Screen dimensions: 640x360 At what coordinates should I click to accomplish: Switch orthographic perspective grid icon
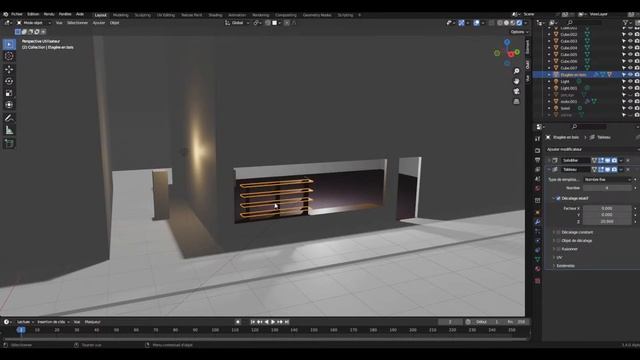[x=516, y=101]
